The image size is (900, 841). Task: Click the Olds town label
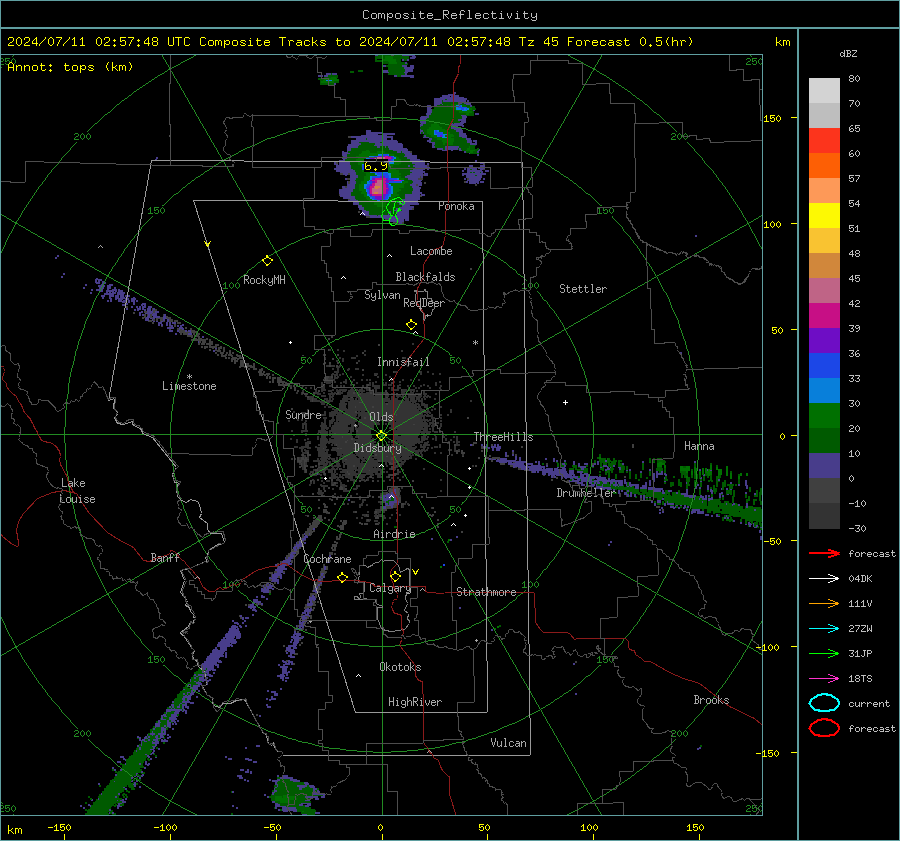381,417
